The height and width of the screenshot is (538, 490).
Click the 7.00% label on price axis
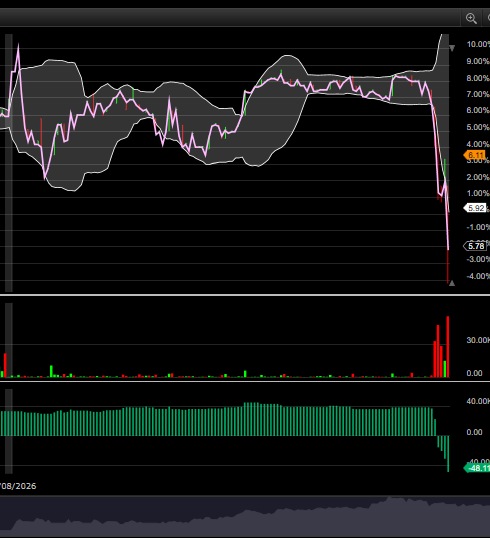(x=478, y=94)
